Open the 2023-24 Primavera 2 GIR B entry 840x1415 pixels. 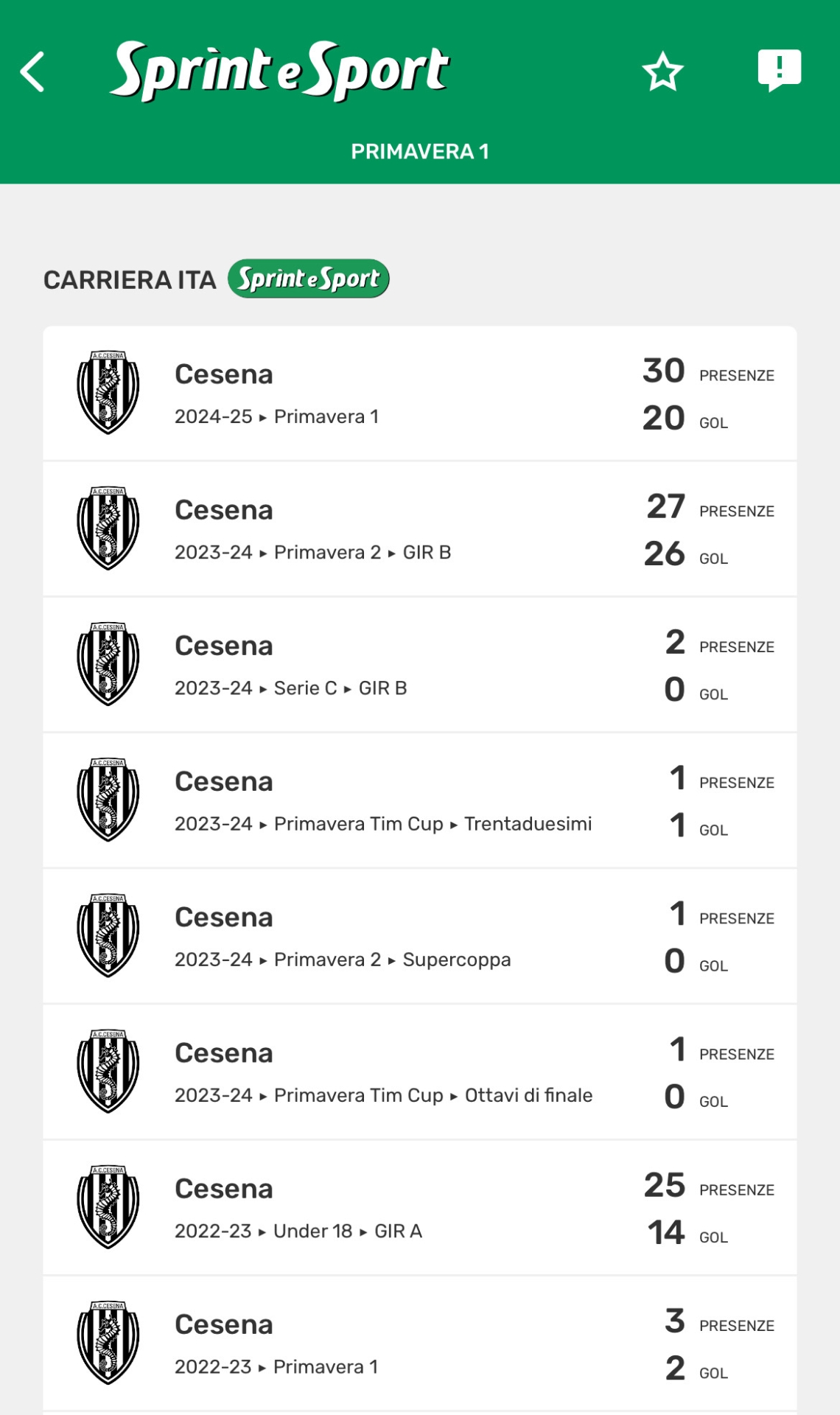[x=312, y=553]
